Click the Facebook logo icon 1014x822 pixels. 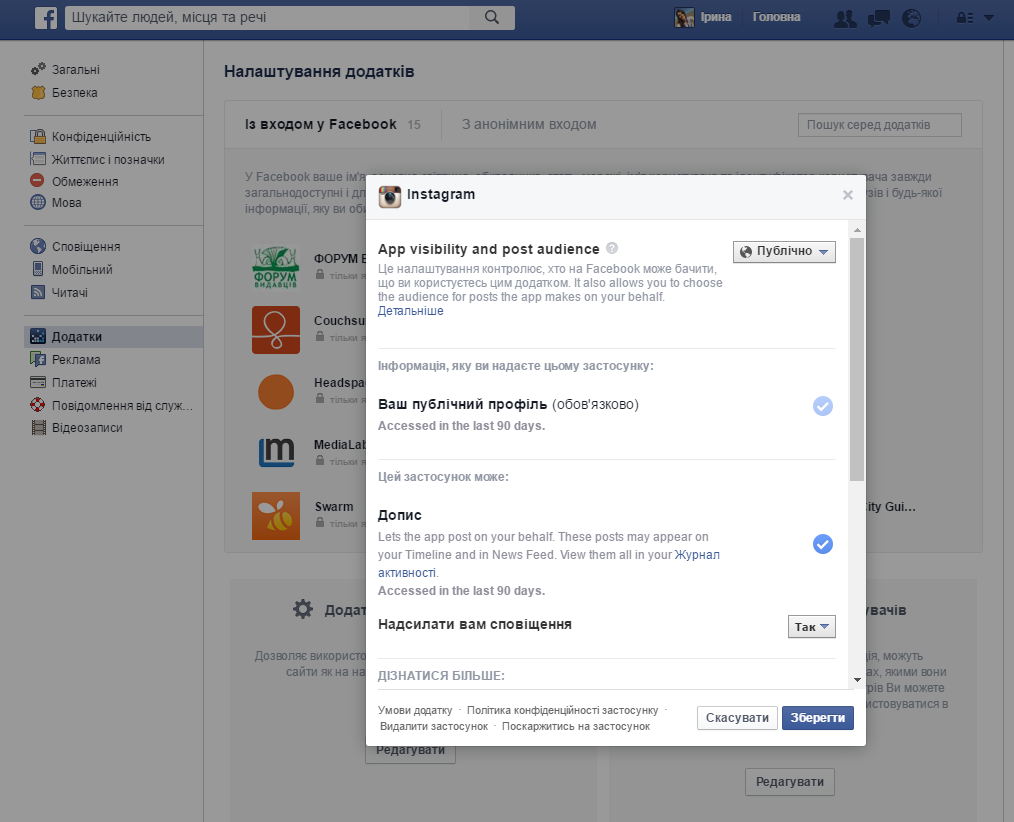click(46, 18)
